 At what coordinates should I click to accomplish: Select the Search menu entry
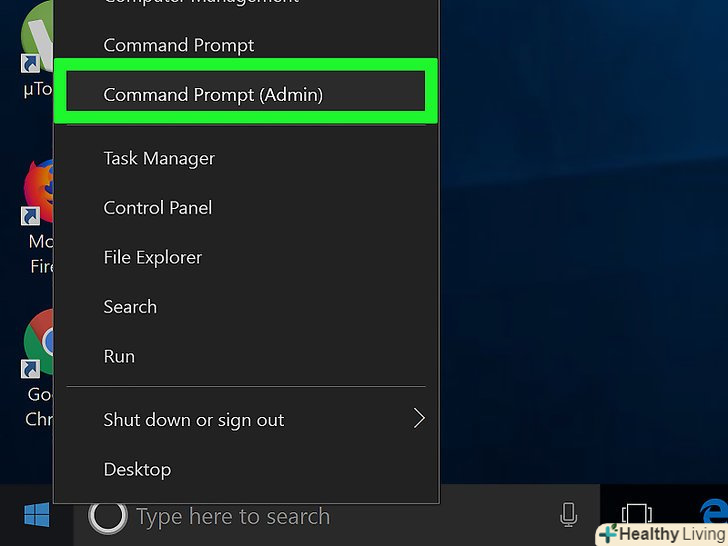[130, 307]
